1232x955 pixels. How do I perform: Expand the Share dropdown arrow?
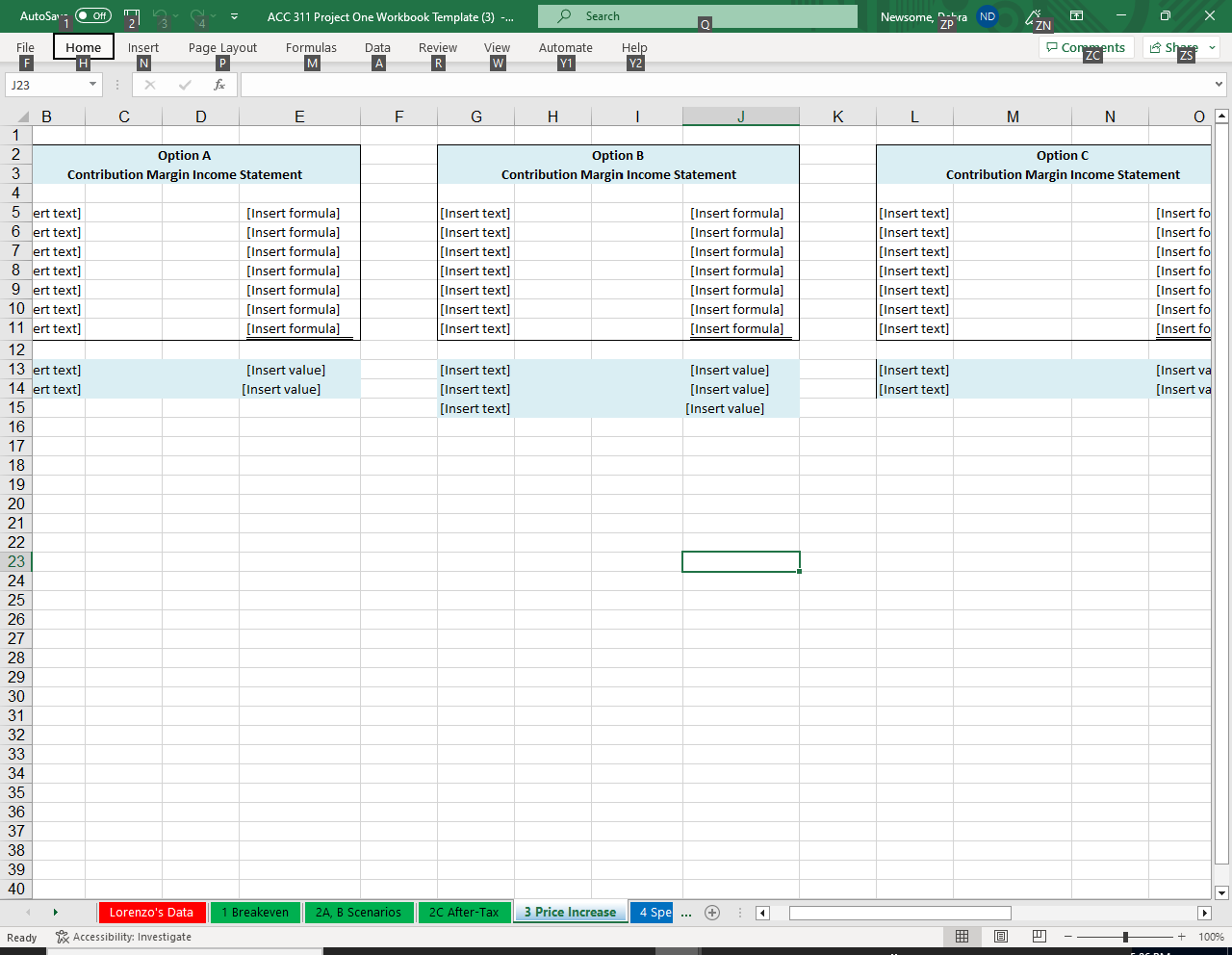click(x=1213, y=47)
